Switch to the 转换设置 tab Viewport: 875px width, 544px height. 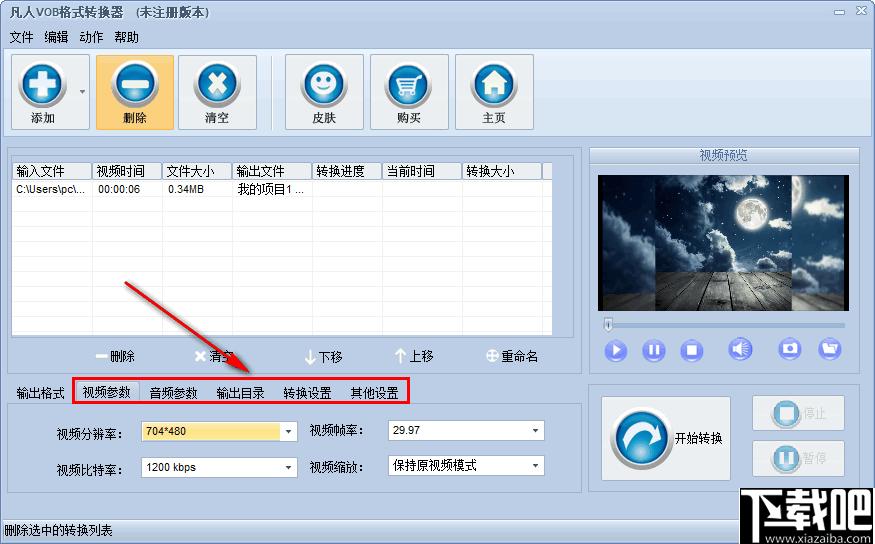tap(307, 393)
